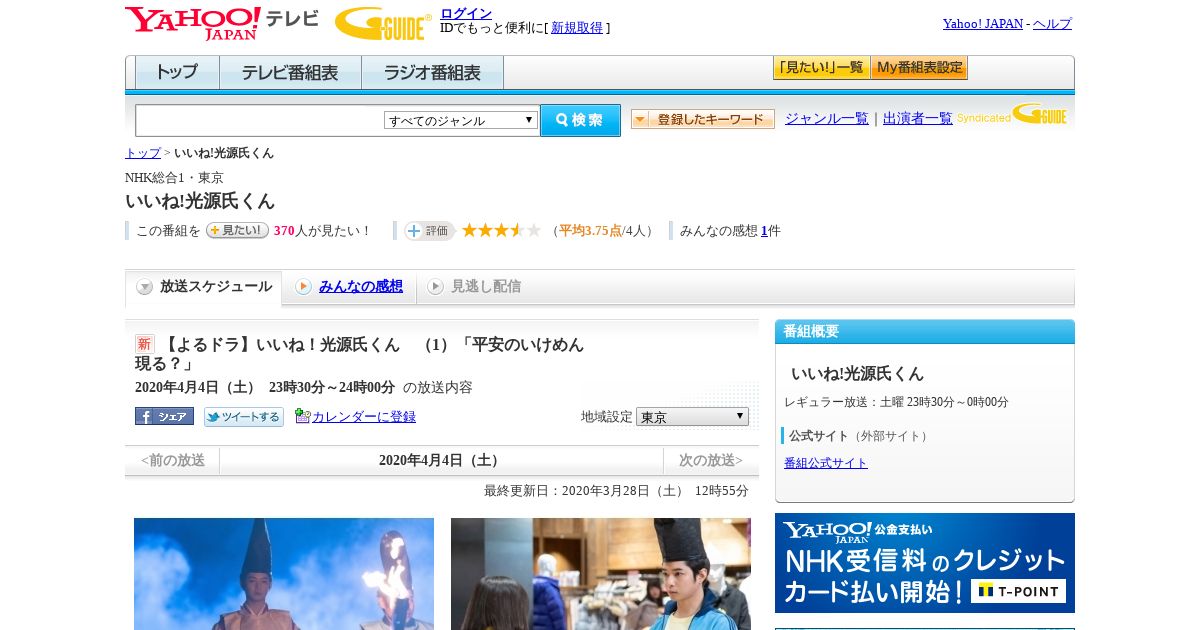This screenshot has height=630, width=1200.
Task: Switch to the みんなの感想 tab
Action: pyautogui.click(x=350, y=287)
